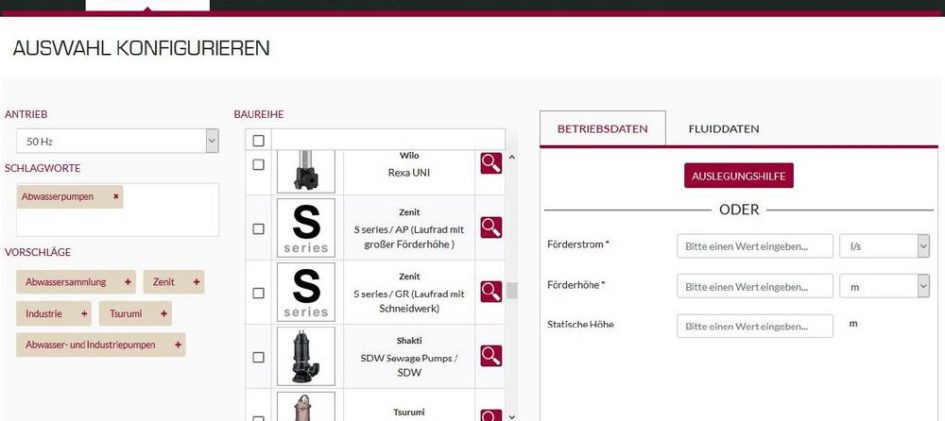945x421 pixels.
Task: Add the Zenit suggestion tag
Action: pyautogui.click(x=196, y=283)
